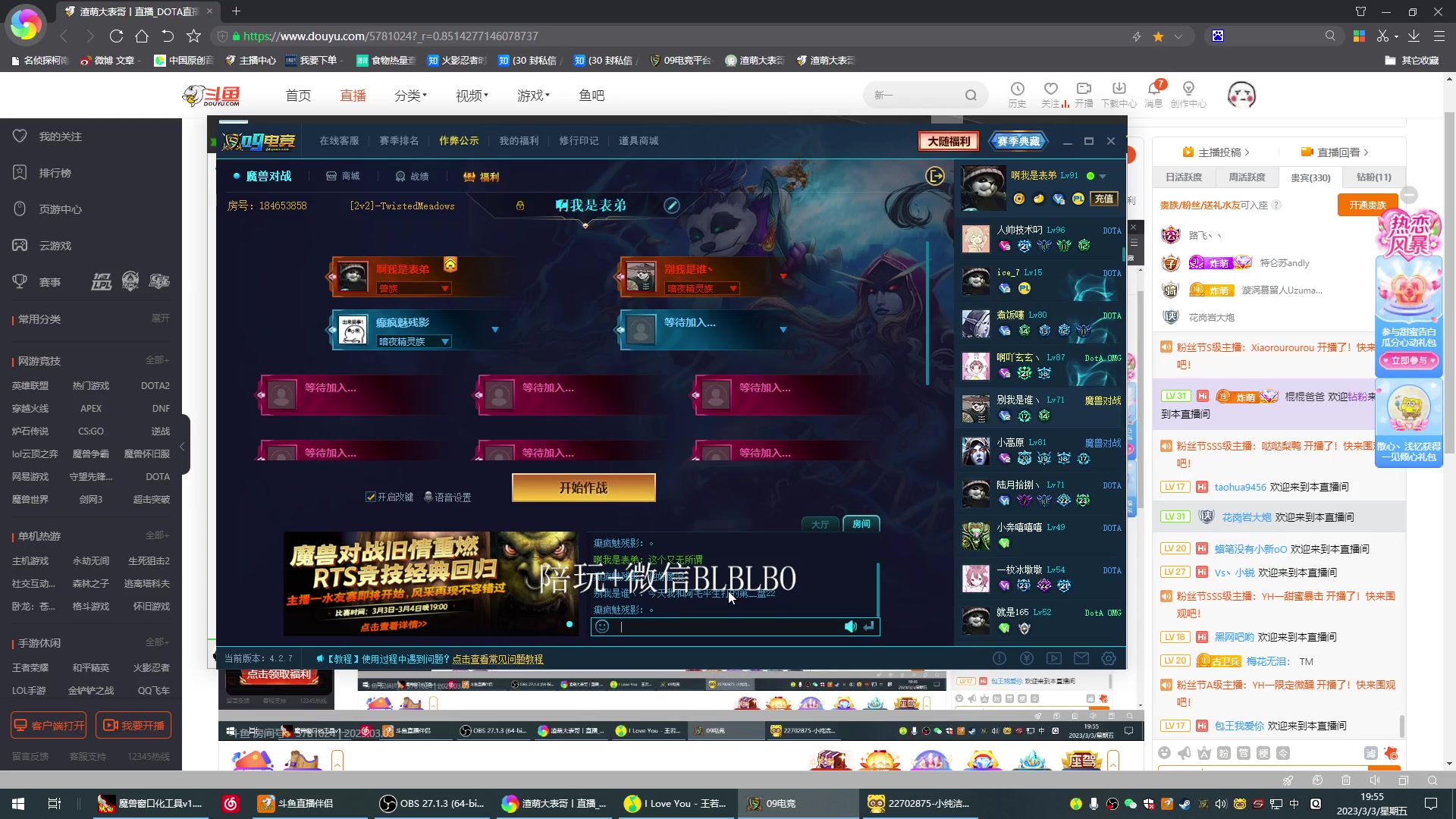Focus the room chat input field
This screenshot has height=819, width=1456.
pos(726,626)
